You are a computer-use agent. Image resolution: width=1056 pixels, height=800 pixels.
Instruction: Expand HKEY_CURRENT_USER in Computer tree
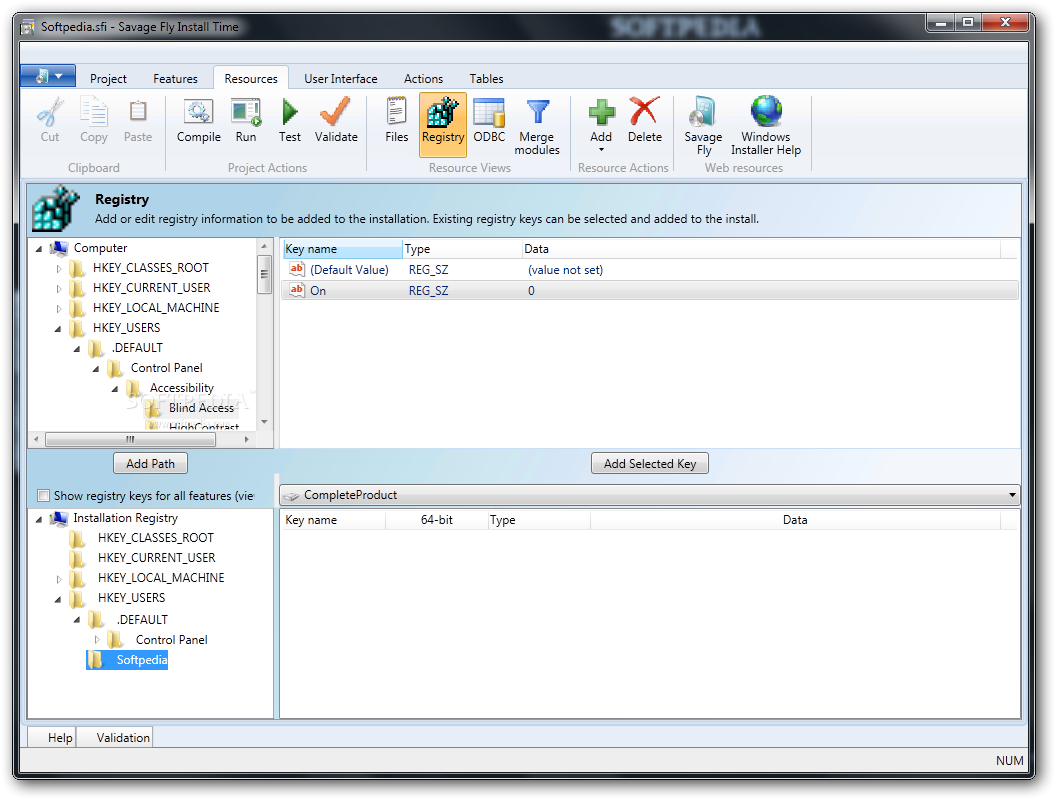(x=59, y=289)
